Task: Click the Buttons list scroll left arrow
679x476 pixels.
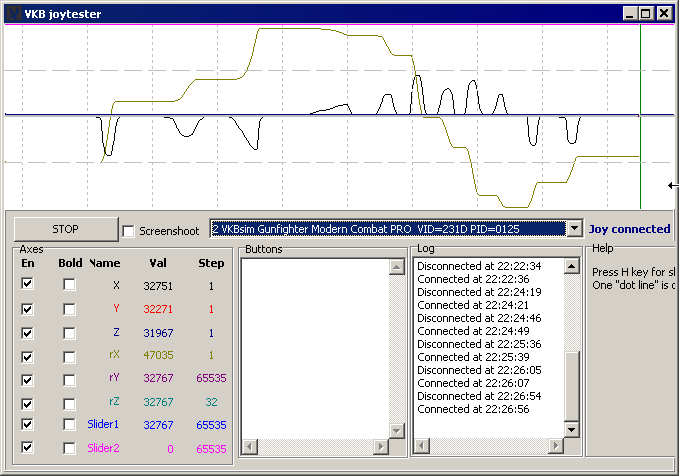Action: tap(249, 446)
